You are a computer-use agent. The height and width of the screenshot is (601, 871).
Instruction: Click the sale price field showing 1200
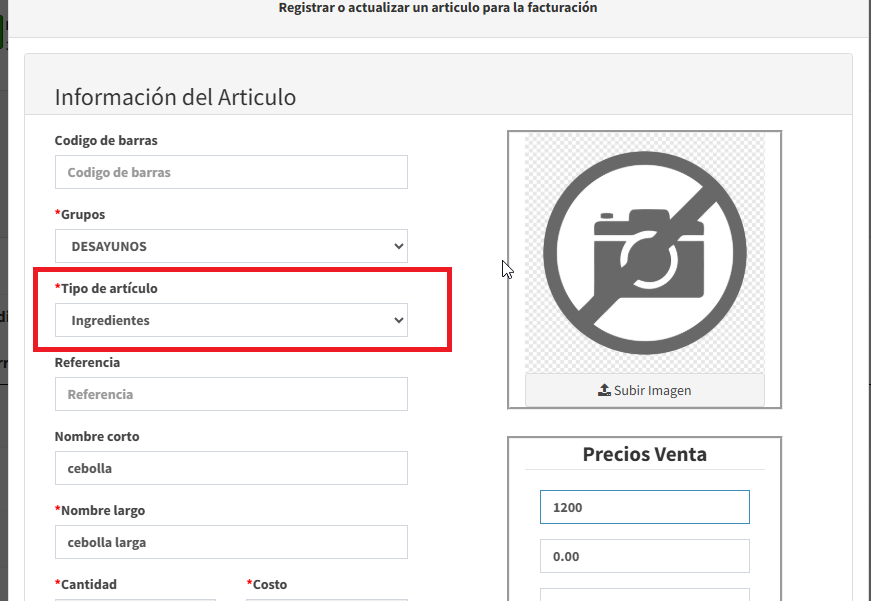point(644,507)
